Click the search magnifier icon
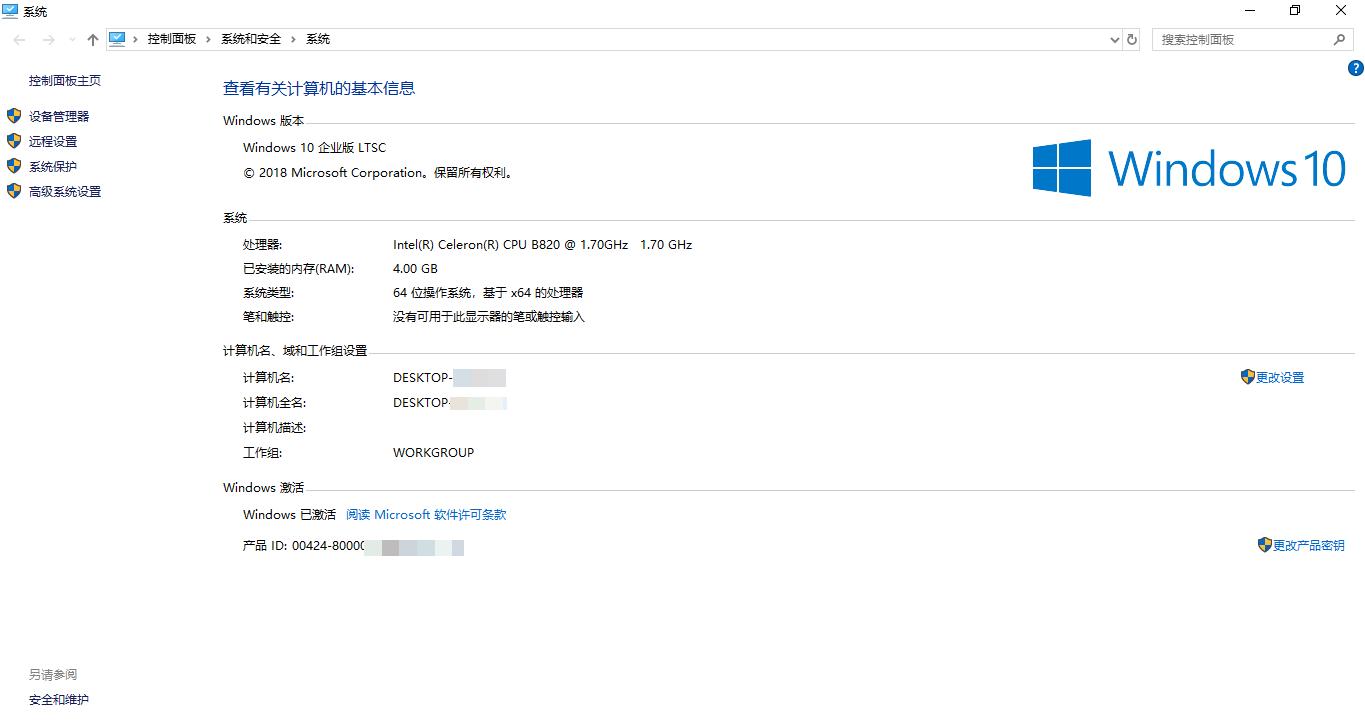Viewport: 1365px width, 726px height. pos(1339,39)
